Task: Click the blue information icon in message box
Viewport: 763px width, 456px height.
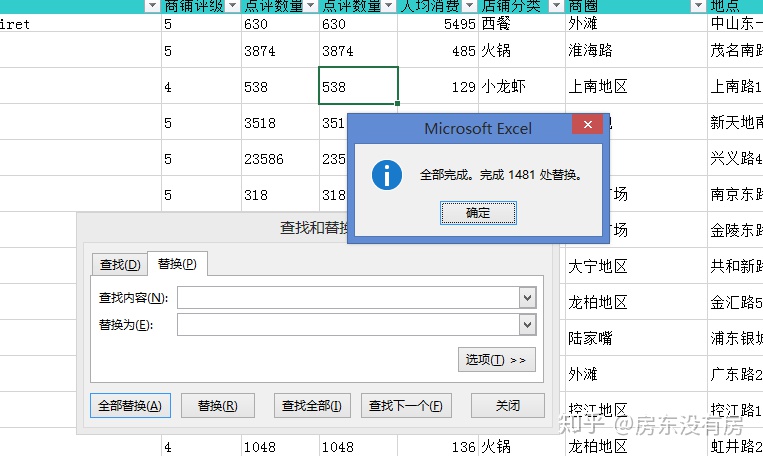Action: (387, 175)
